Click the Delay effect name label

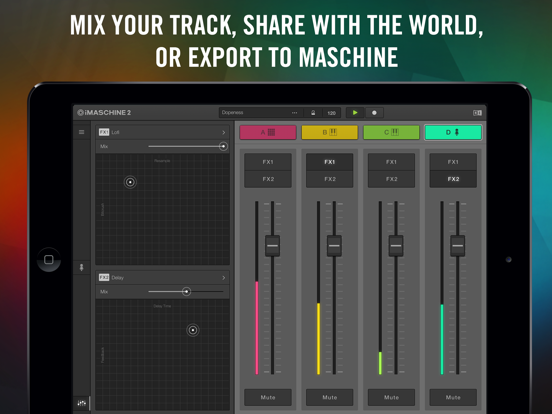click(118, 278)
